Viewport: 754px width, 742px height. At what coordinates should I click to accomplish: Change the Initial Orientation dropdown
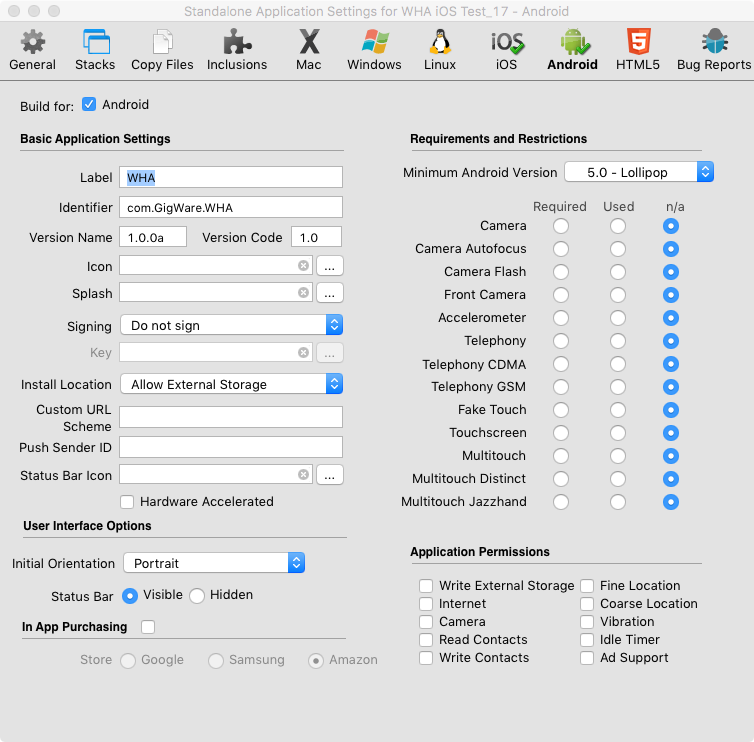(213, 564)
